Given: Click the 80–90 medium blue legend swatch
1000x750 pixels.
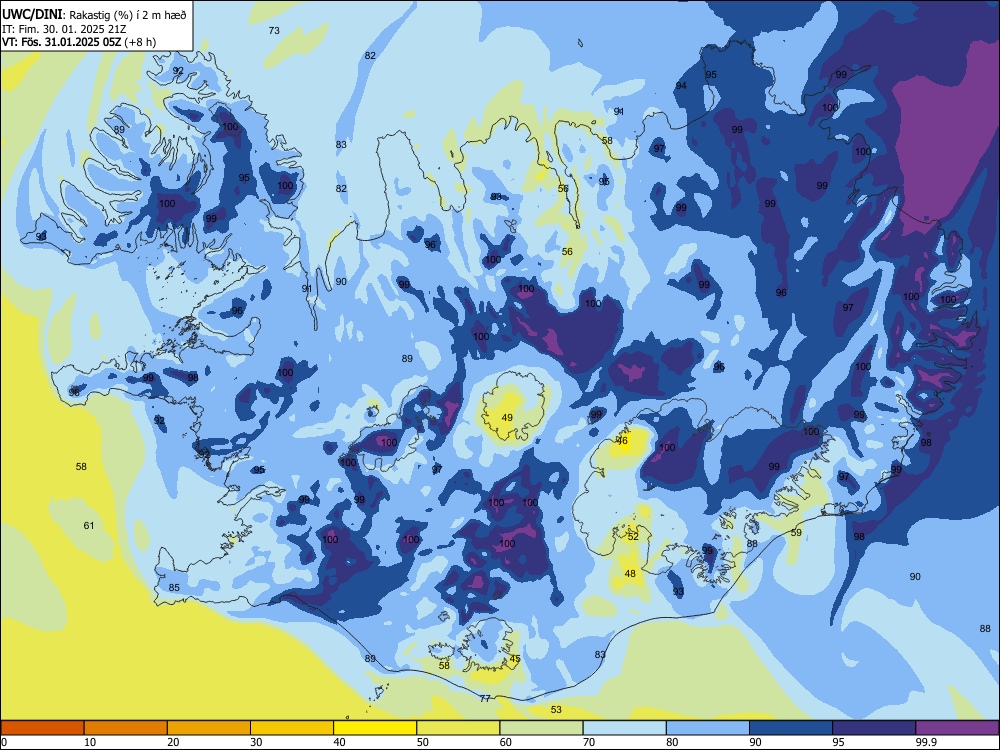Looking at the screenshot, I should pos(708,728).
